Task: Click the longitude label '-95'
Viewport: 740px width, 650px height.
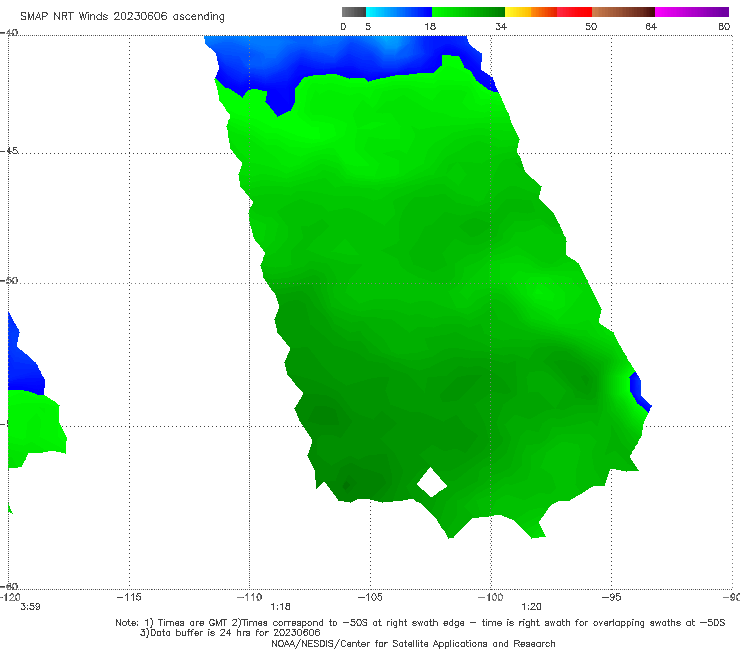Action: (612, 597)
